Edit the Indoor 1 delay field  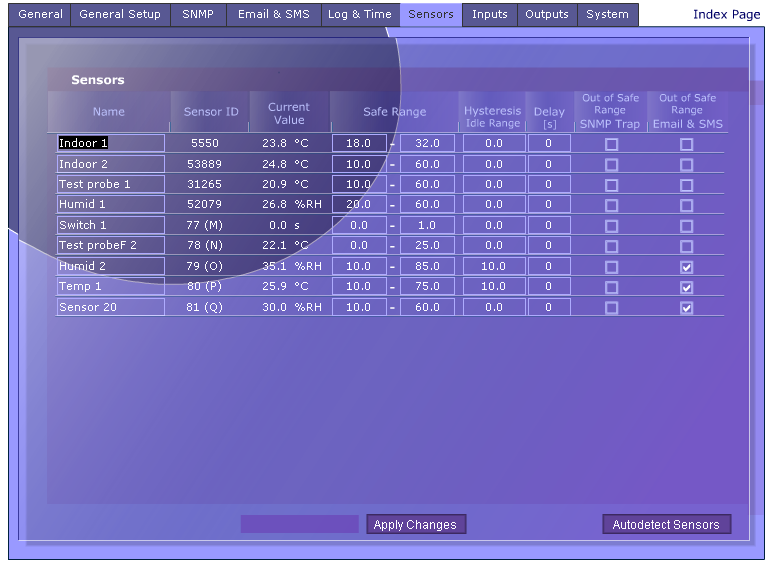pos(549,143)
